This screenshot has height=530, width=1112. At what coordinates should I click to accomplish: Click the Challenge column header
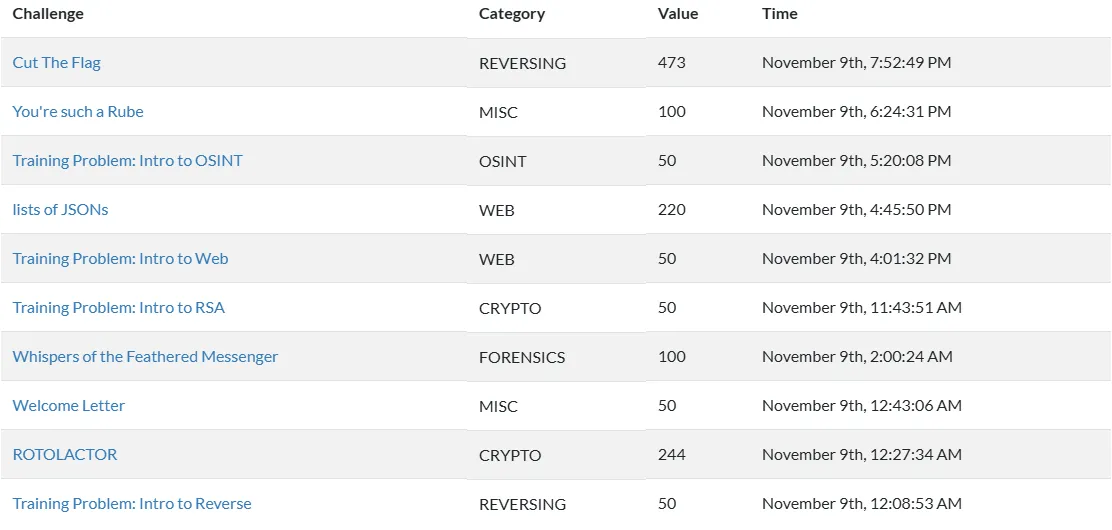point(48,14)
